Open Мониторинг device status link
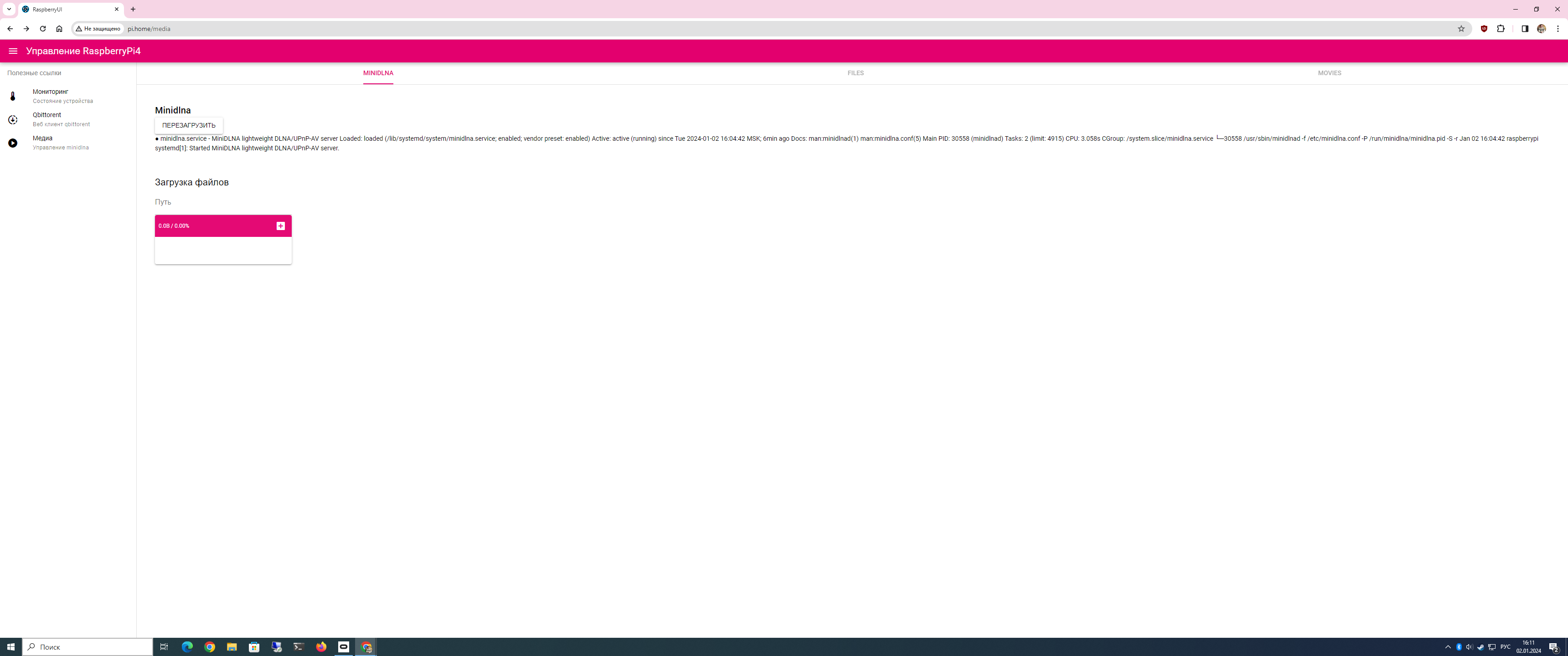1568x656 pixels. pyautogui.click(x=51, y=92)
